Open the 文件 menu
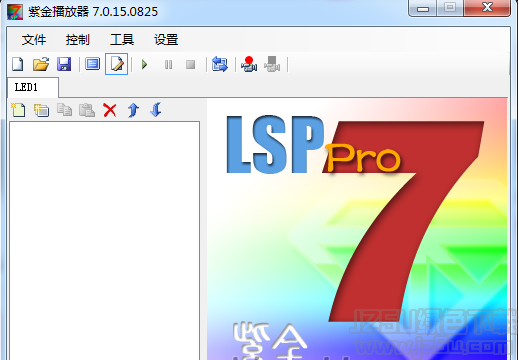519x360 pixels. tap(34, 40)
